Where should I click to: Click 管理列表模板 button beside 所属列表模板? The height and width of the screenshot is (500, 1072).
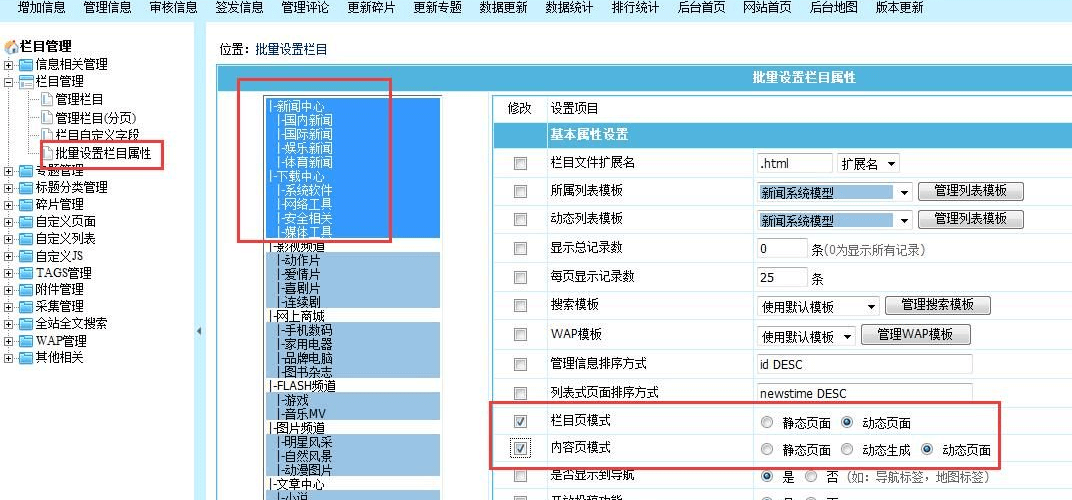click(971, 192)
